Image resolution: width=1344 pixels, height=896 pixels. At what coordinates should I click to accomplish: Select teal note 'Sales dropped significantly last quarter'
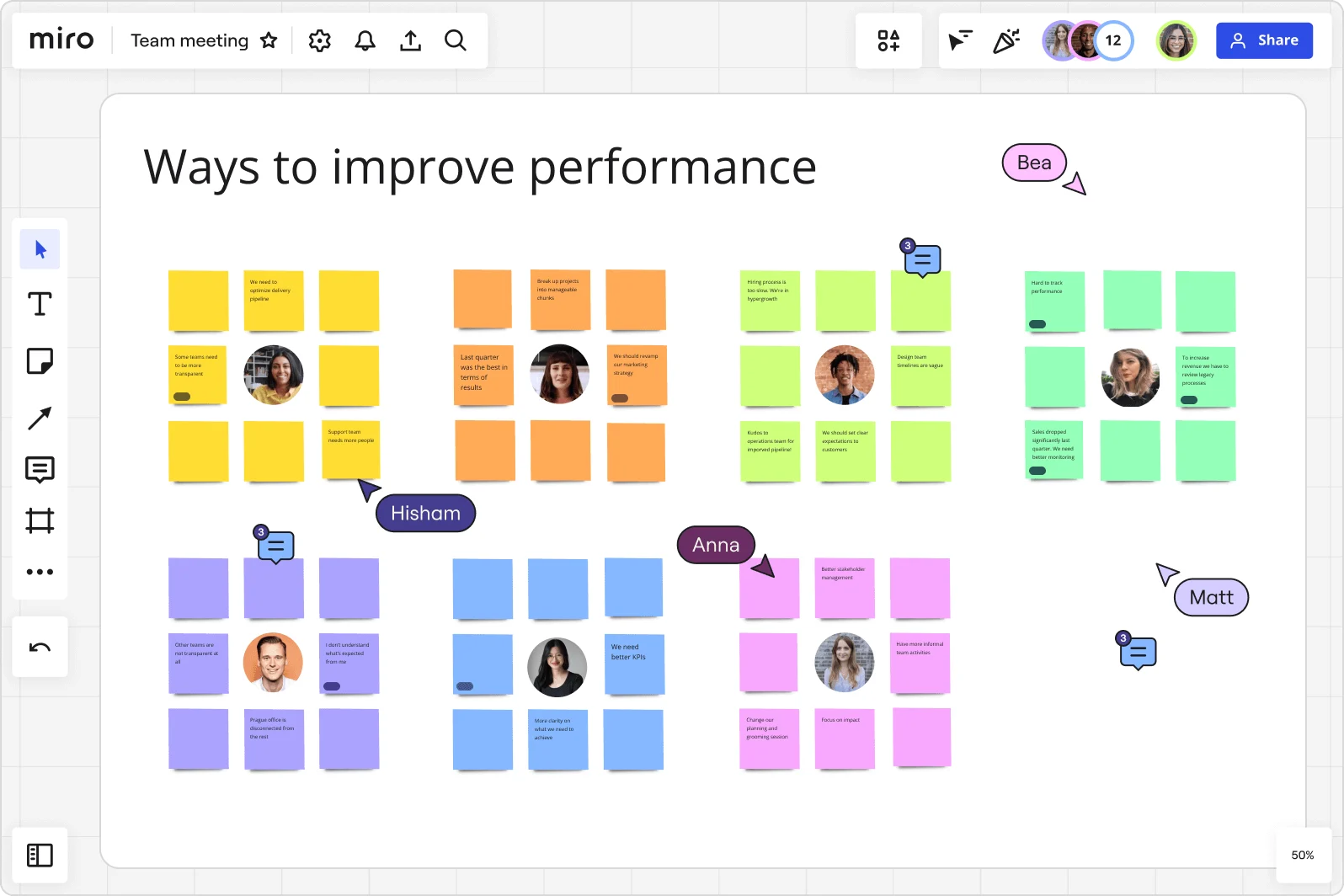click(1054, 451)
